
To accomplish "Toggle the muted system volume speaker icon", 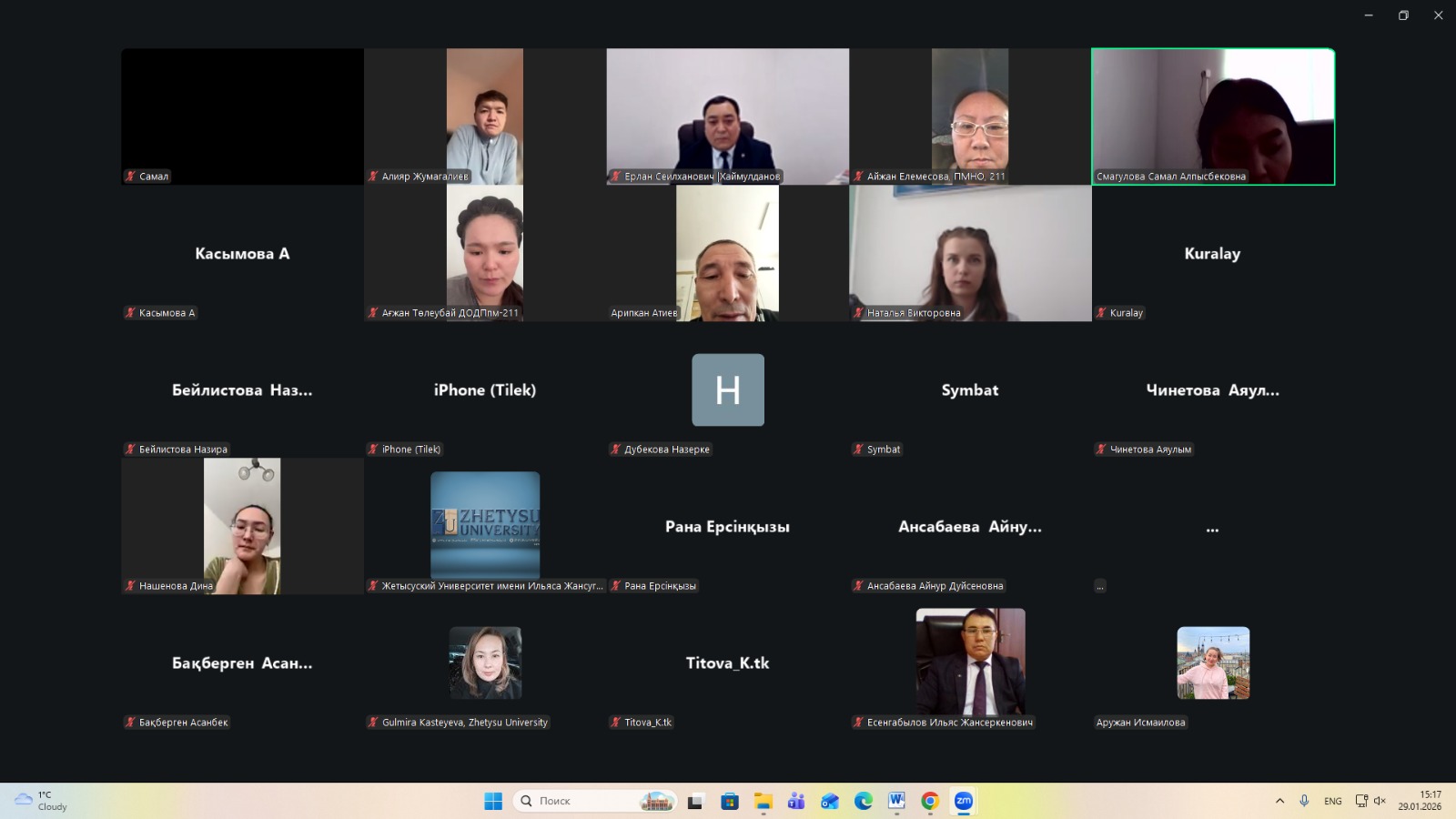I will pyautogui.click(x=1380, y=801).
